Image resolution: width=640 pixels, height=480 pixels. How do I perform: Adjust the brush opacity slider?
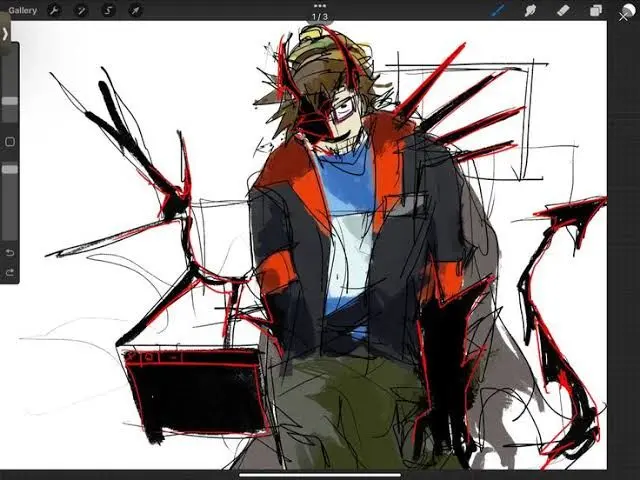click(x=10, y=169)
